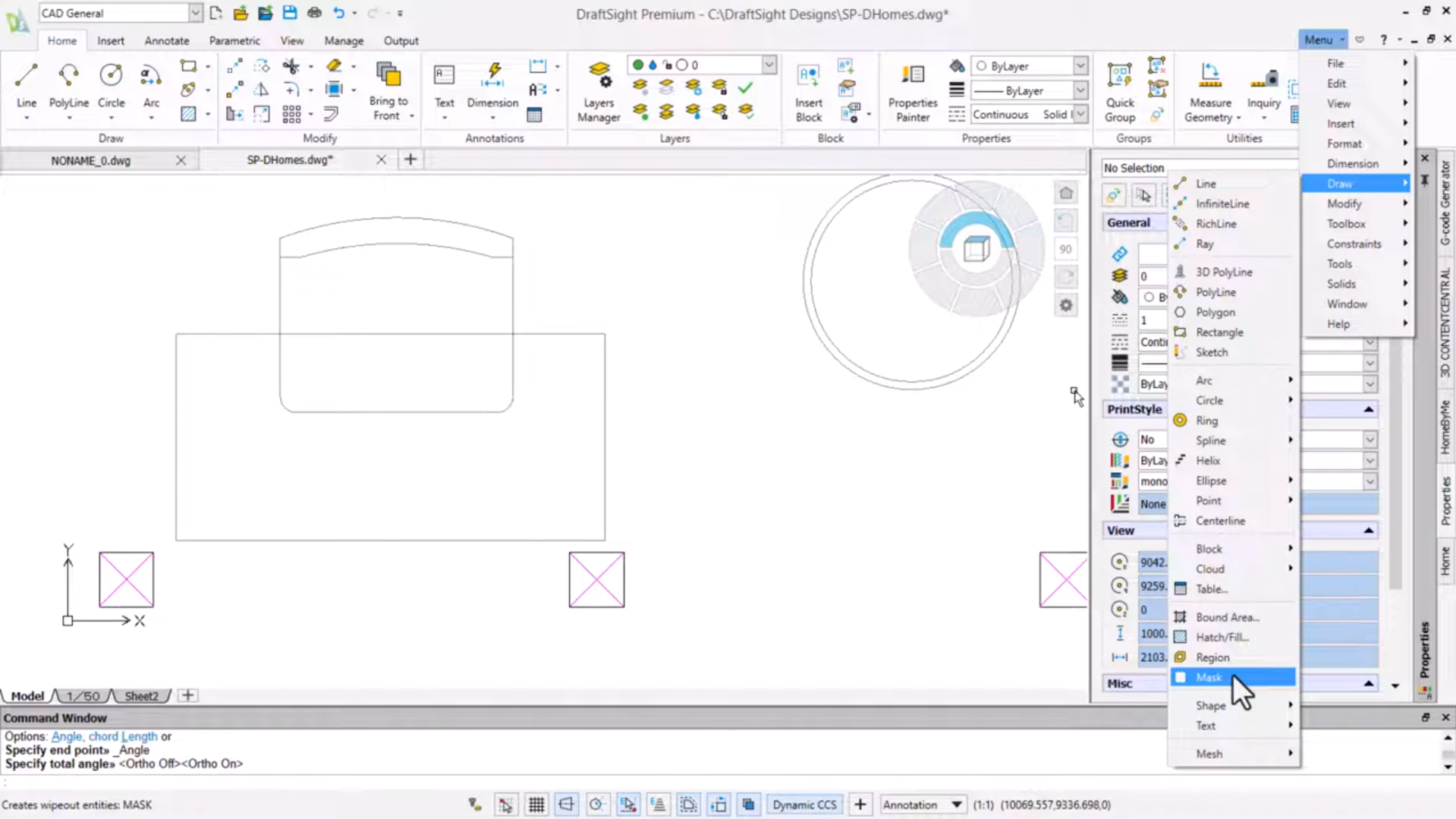Toggle the Ortho mode status button
This screenshot has width=1456, height=819.
pyautogui.click(x=566, y=805)
